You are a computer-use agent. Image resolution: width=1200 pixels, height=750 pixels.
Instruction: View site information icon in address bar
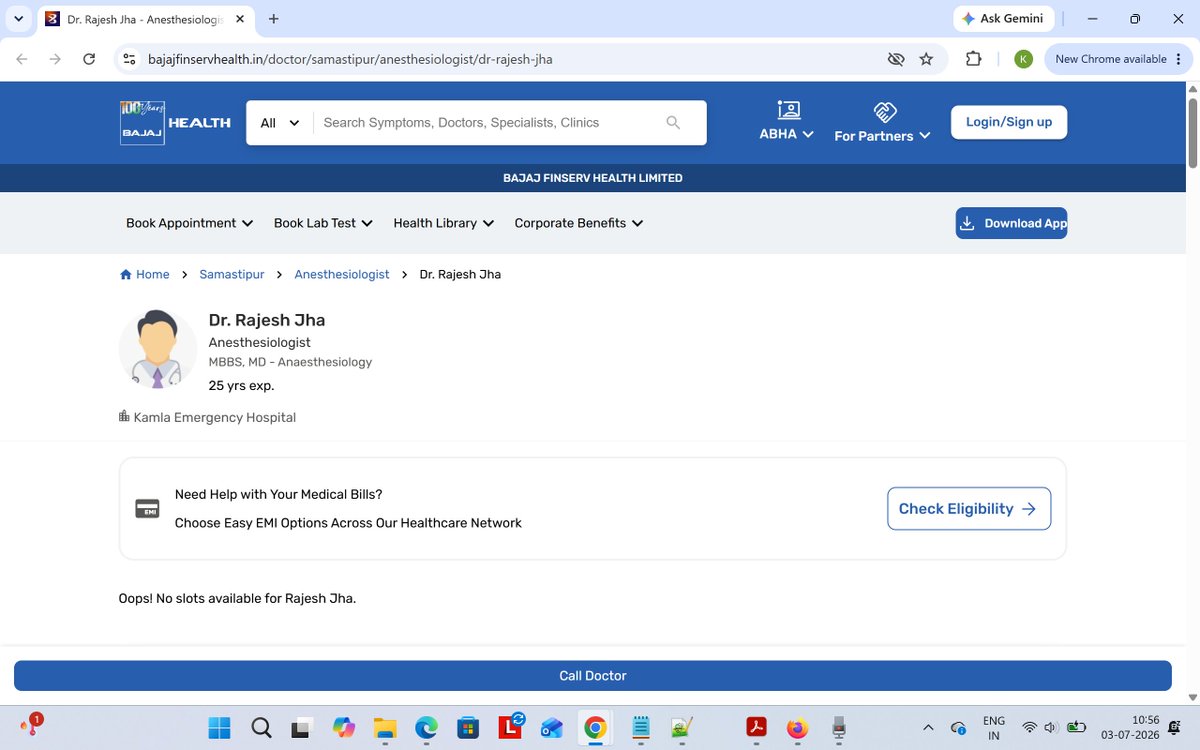click(129, 59)
